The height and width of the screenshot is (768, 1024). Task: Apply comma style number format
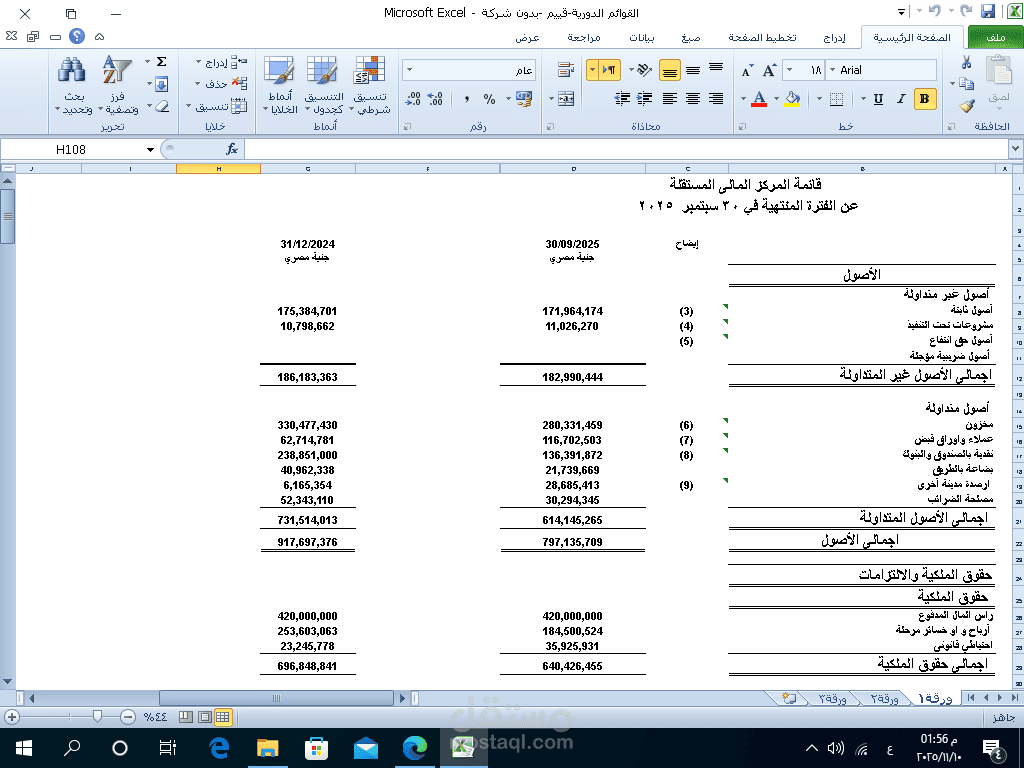pos(466,99)
